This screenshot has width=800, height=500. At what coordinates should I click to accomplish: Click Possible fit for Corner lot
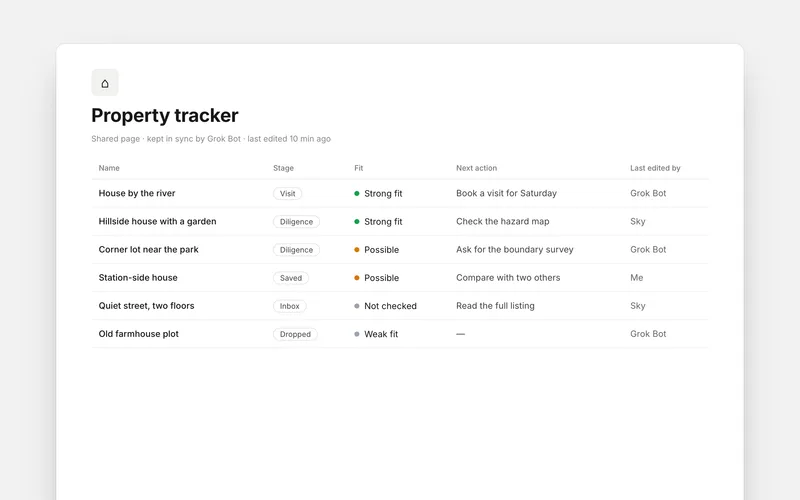[x=377, y=249]
